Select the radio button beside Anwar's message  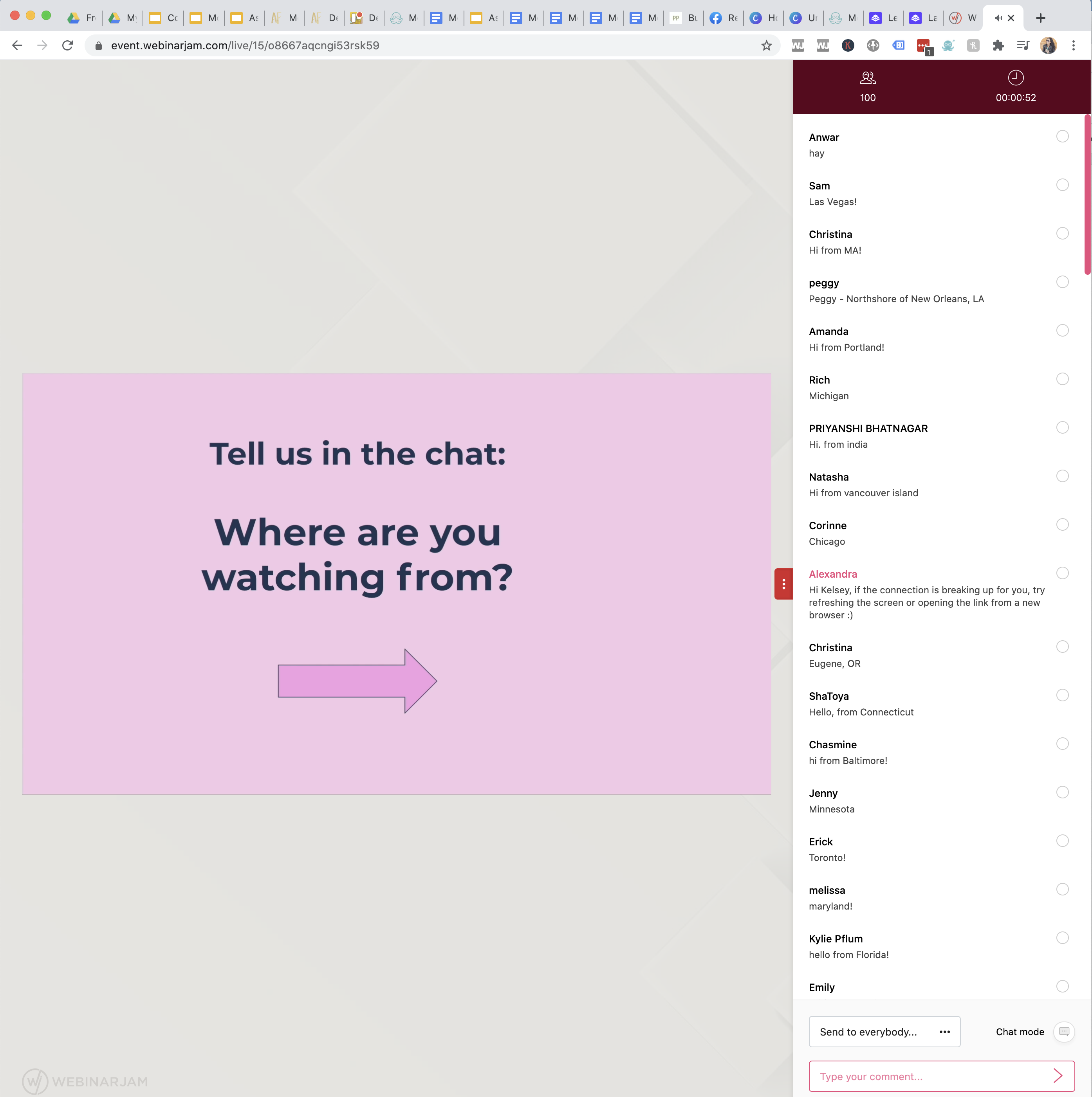click(x=1062, y=136)
